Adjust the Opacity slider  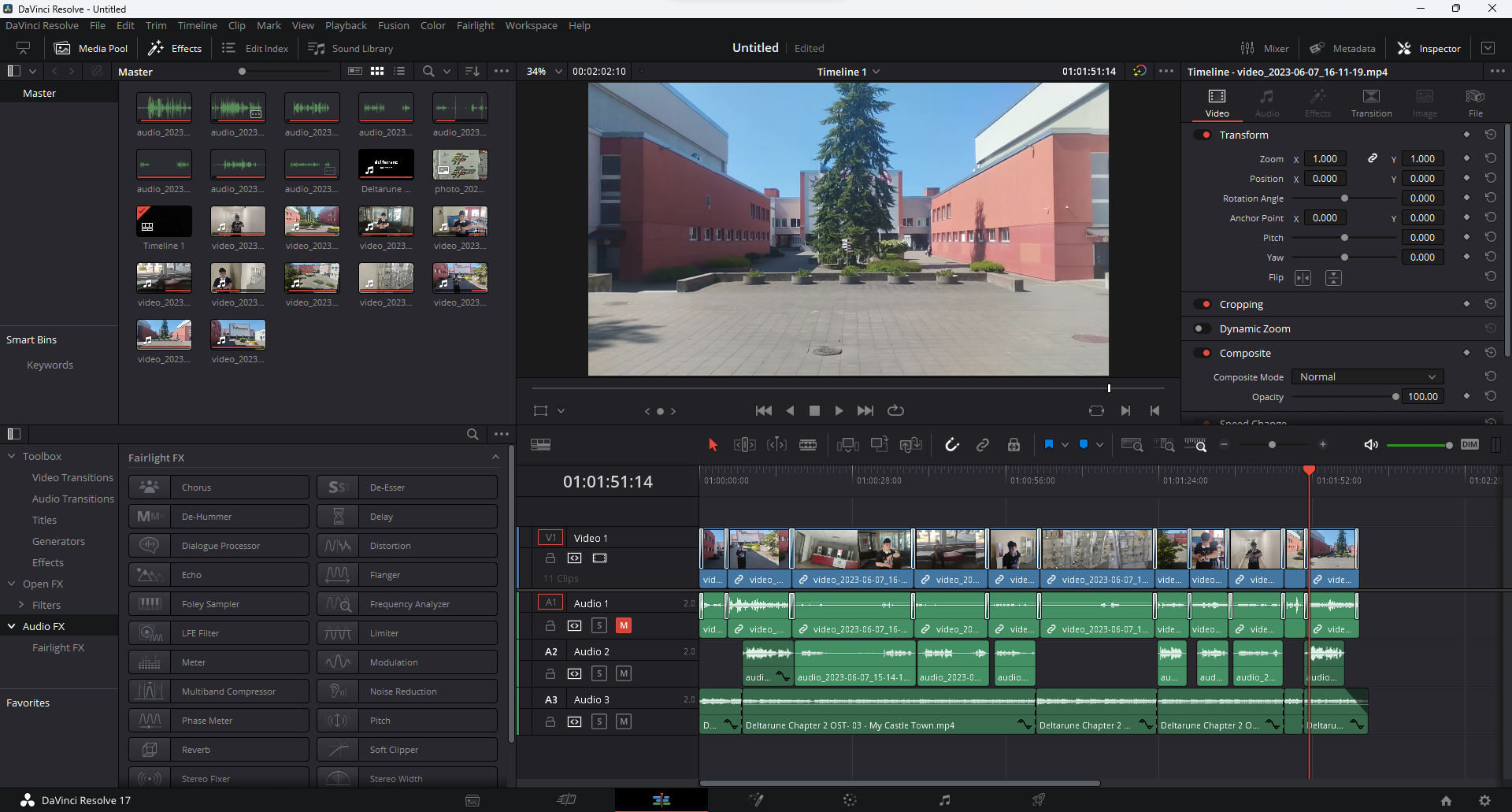pos(1395,397)
